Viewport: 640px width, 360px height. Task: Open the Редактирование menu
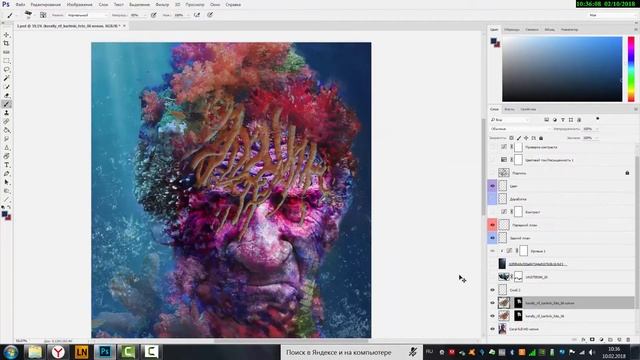click(45, 4)
